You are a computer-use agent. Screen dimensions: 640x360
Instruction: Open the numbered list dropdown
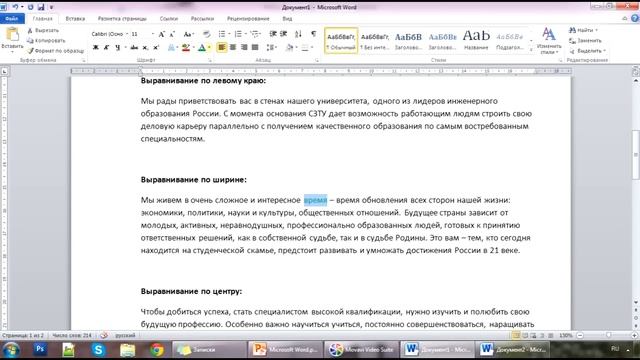click(x=245, y=34)
